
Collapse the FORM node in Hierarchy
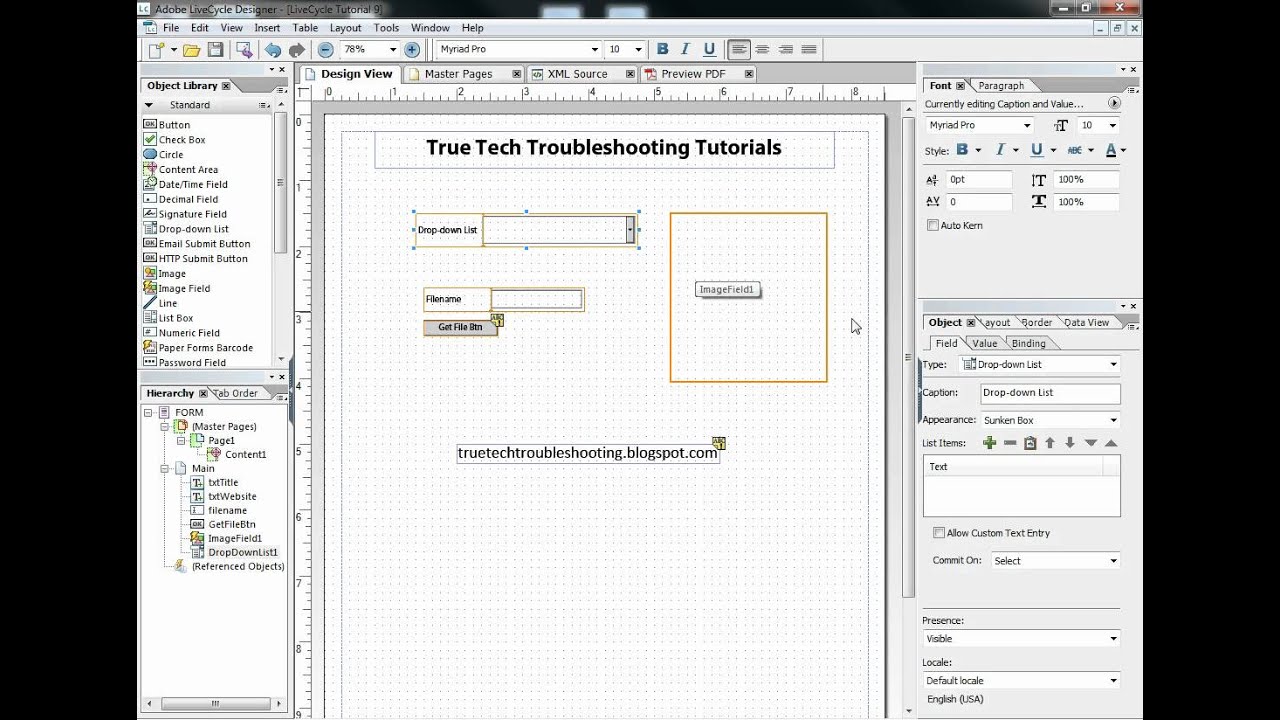point(148,412)
